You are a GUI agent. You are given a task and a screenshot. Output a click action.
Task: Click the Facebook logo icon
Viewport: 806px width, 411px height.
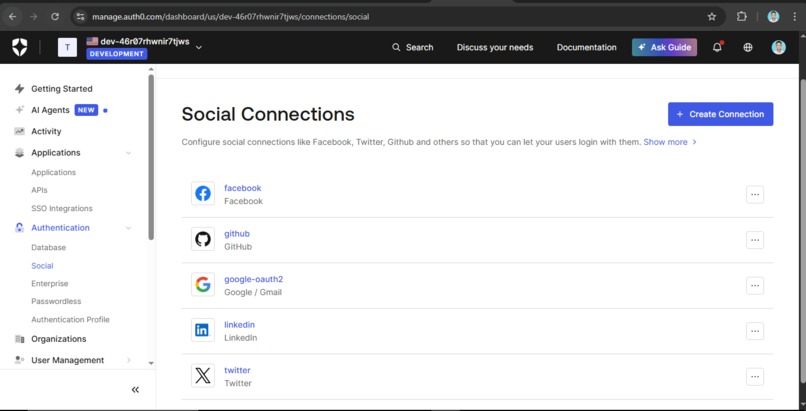[203, 194]
